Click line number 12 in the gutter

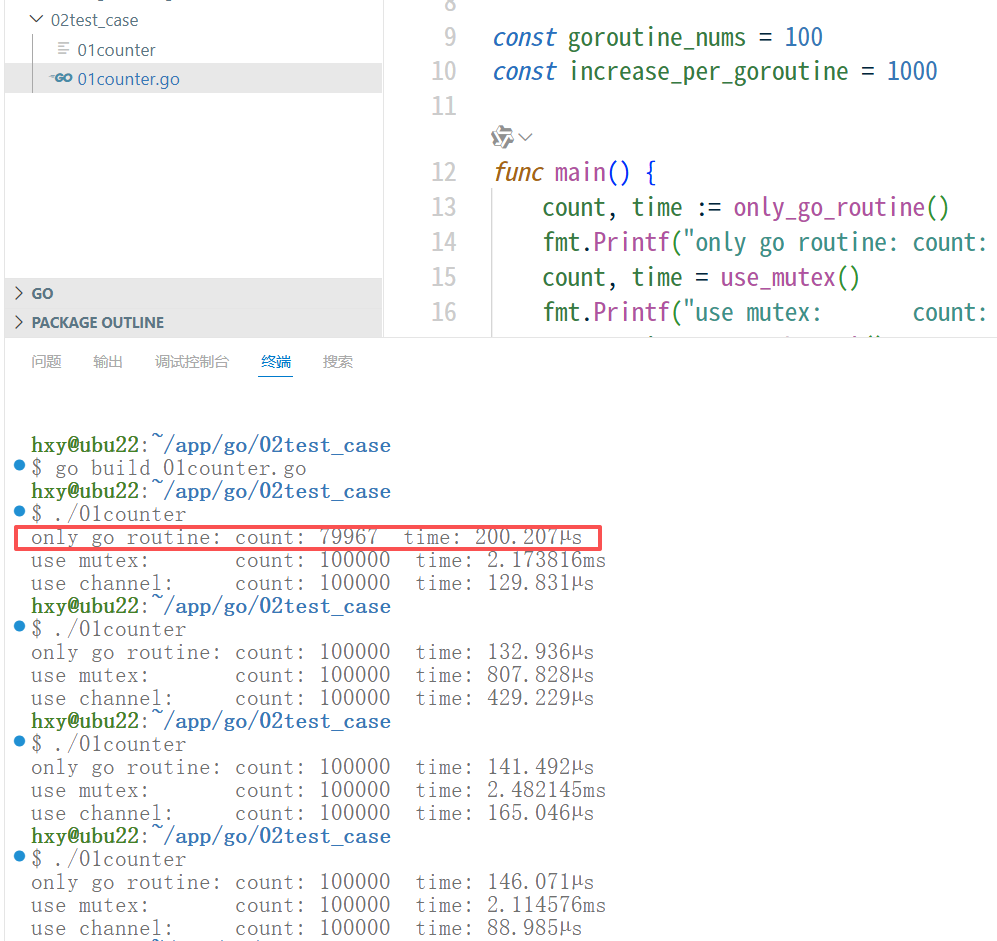pyautogui.click(x=444, y=172)
